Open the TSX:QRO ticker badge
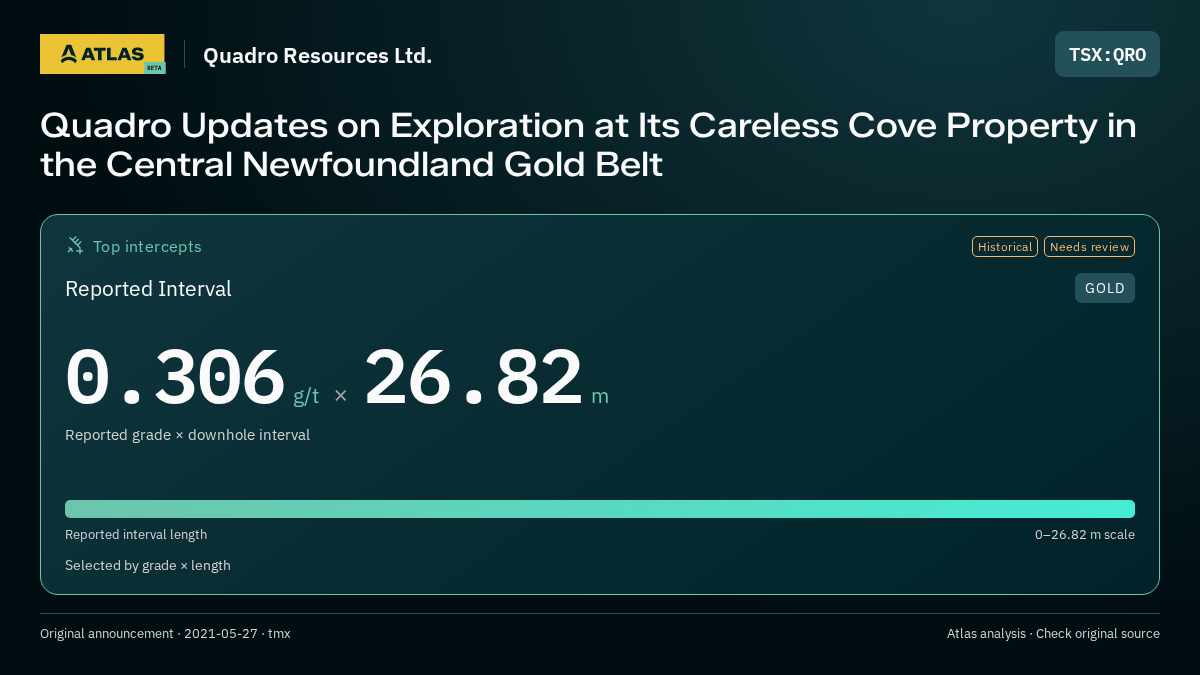The height and width of the screenshot is (675, 1200). coord(1107,54)
